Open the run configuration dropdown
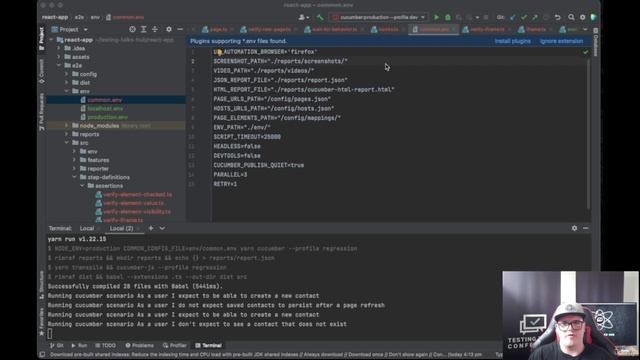 379,18
